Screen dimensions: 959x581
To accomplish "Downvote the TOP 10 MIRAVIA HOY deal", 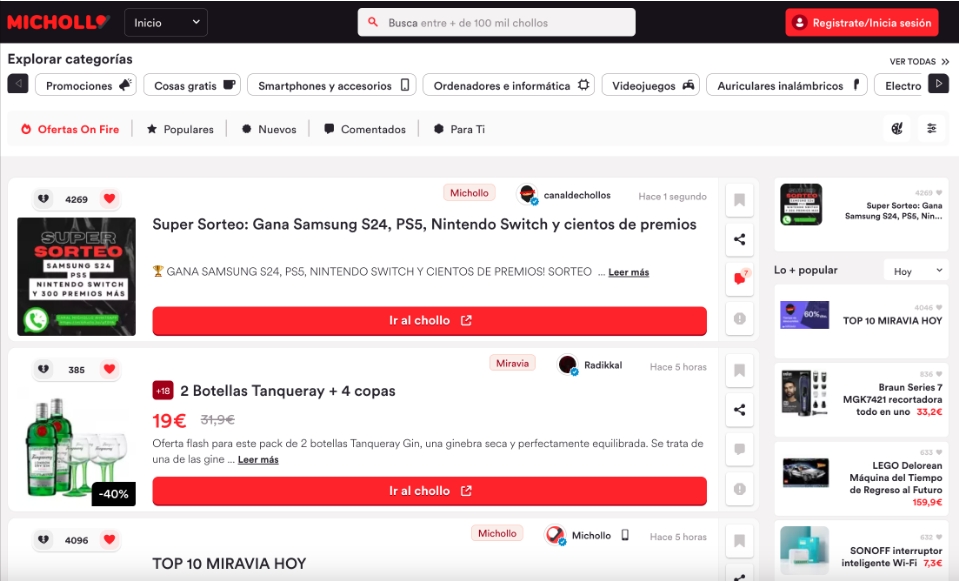I will [x=43, y=539].
